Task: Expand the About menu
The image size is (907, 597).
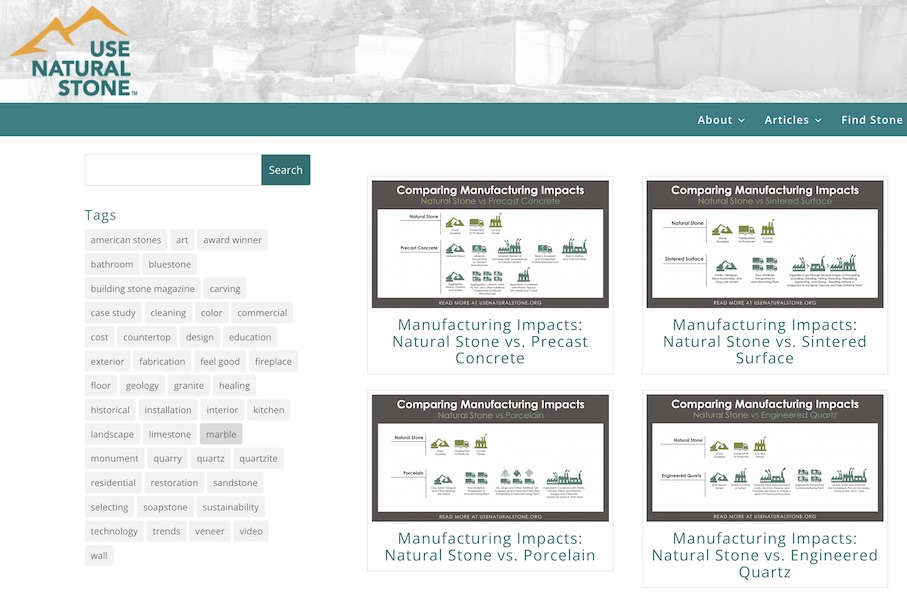Action: [721, 120]
